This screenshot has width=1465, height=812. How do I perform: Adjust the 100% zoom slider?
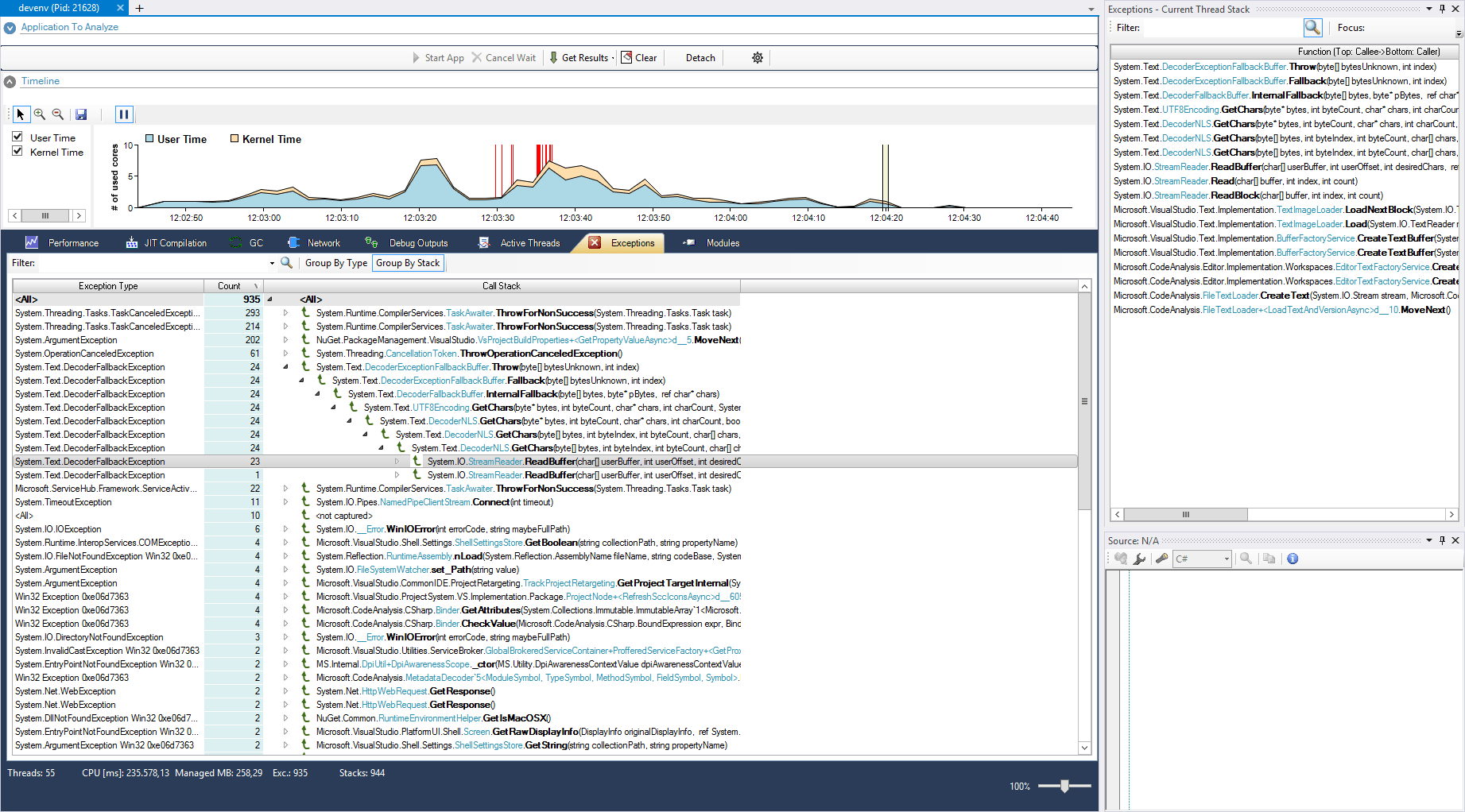pos(1064,786)
